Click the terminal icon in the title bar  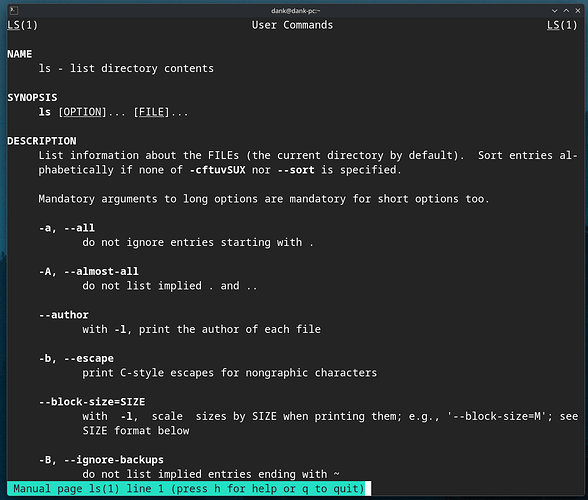[14, 11]
